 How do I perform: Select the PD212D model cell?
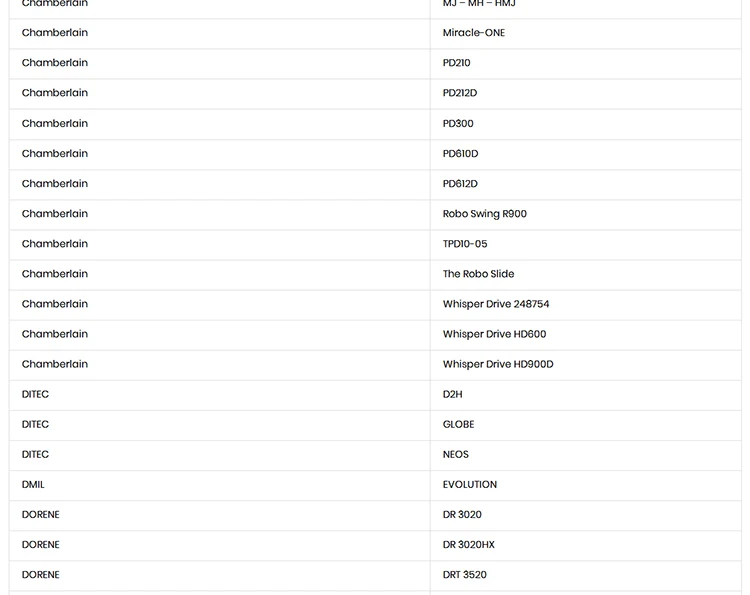[x=585, y=94]
